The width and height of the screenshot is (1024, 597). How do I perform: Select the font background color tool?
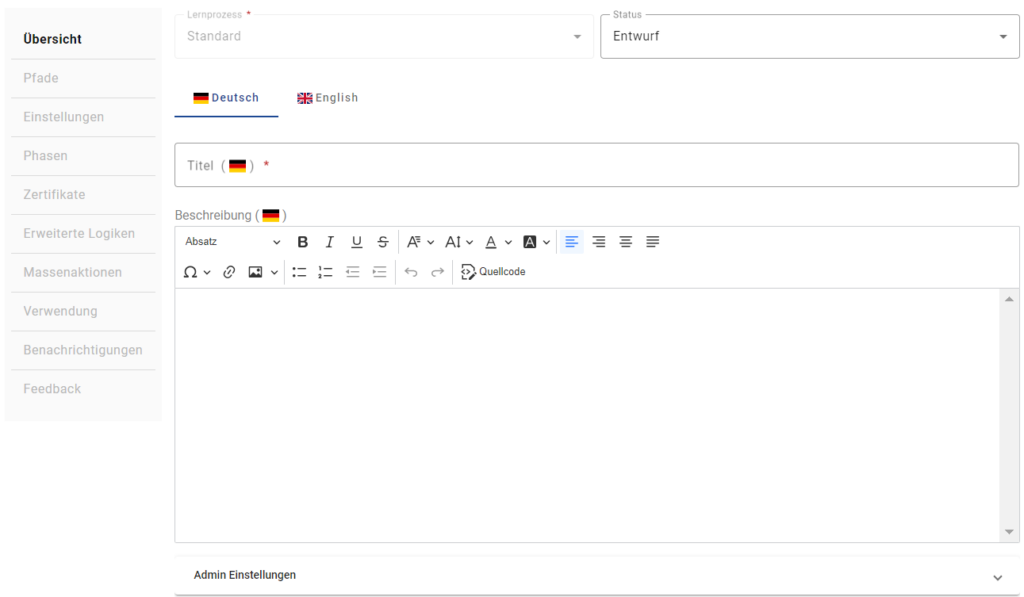530,242
